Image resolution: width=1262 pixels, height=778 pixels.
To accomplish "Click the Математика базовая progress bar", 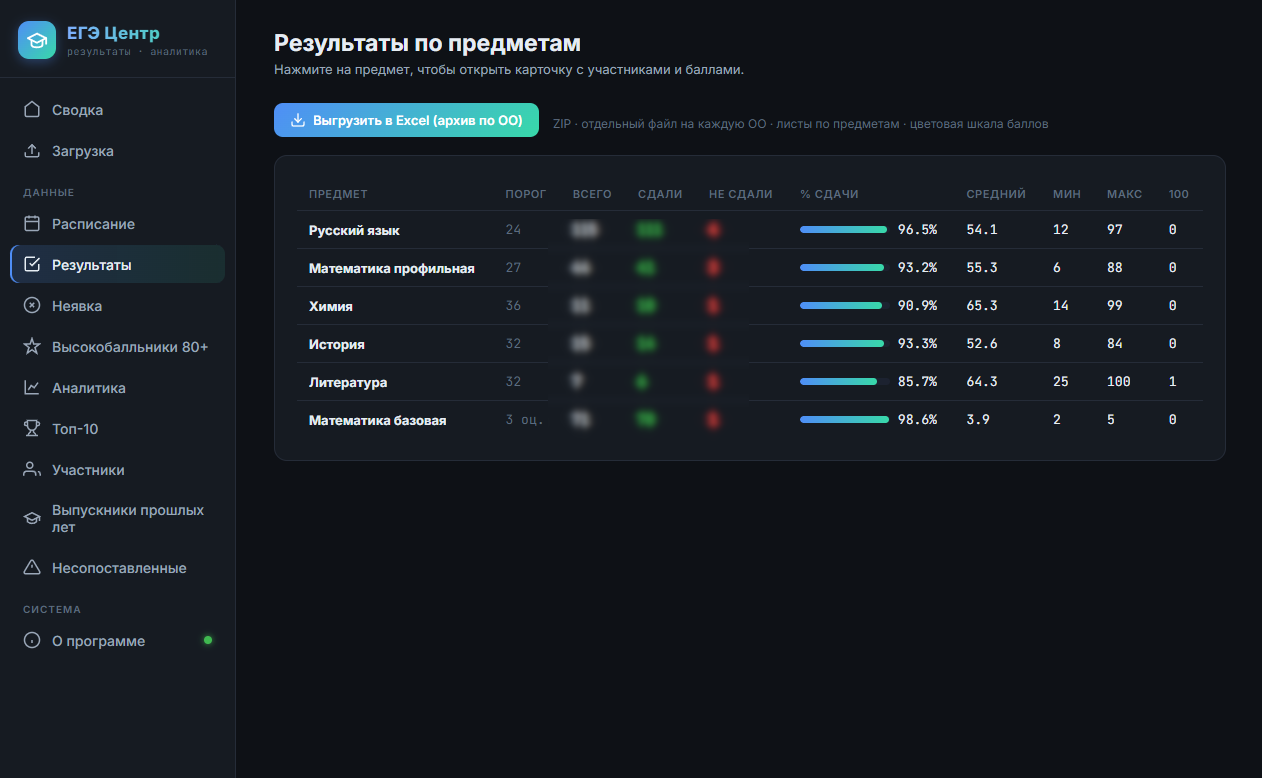I will [844, 420].
